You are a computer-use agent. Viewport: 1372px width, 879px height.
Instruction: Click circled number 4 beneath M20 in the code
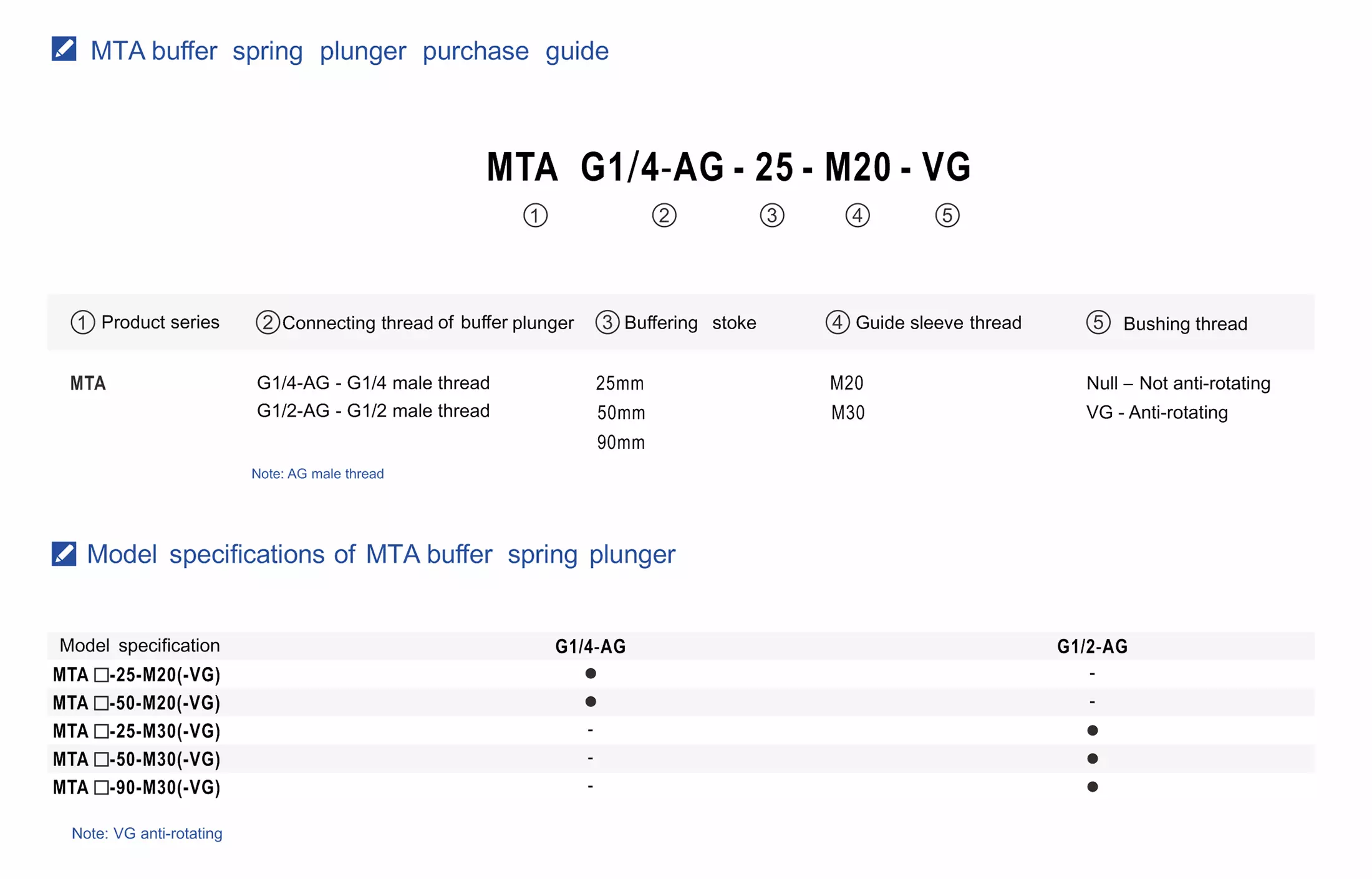[x=857, y=216]
